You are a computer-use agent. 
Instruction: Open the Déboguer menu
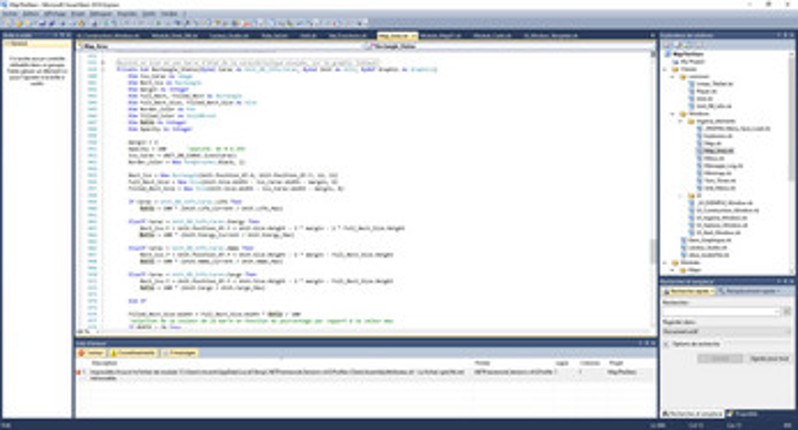[x=101, y=14]
